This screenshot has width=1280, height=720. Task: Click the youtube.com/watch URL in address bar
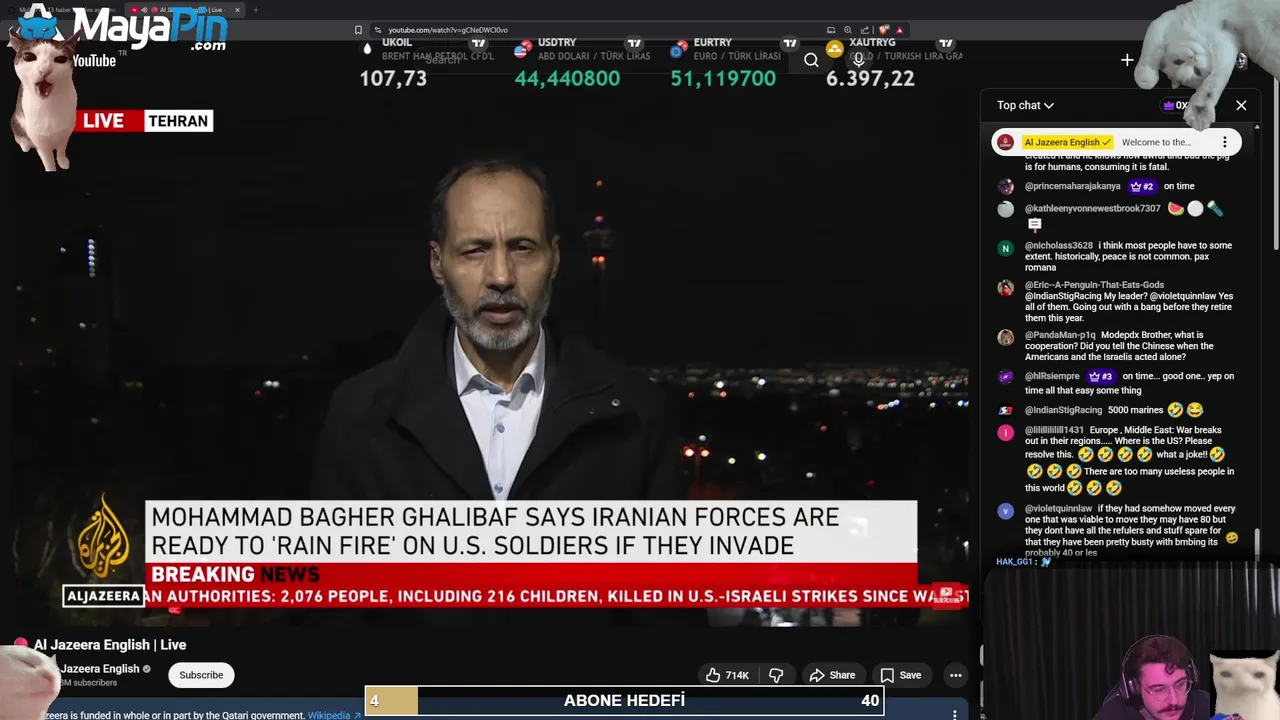[448, 30]
